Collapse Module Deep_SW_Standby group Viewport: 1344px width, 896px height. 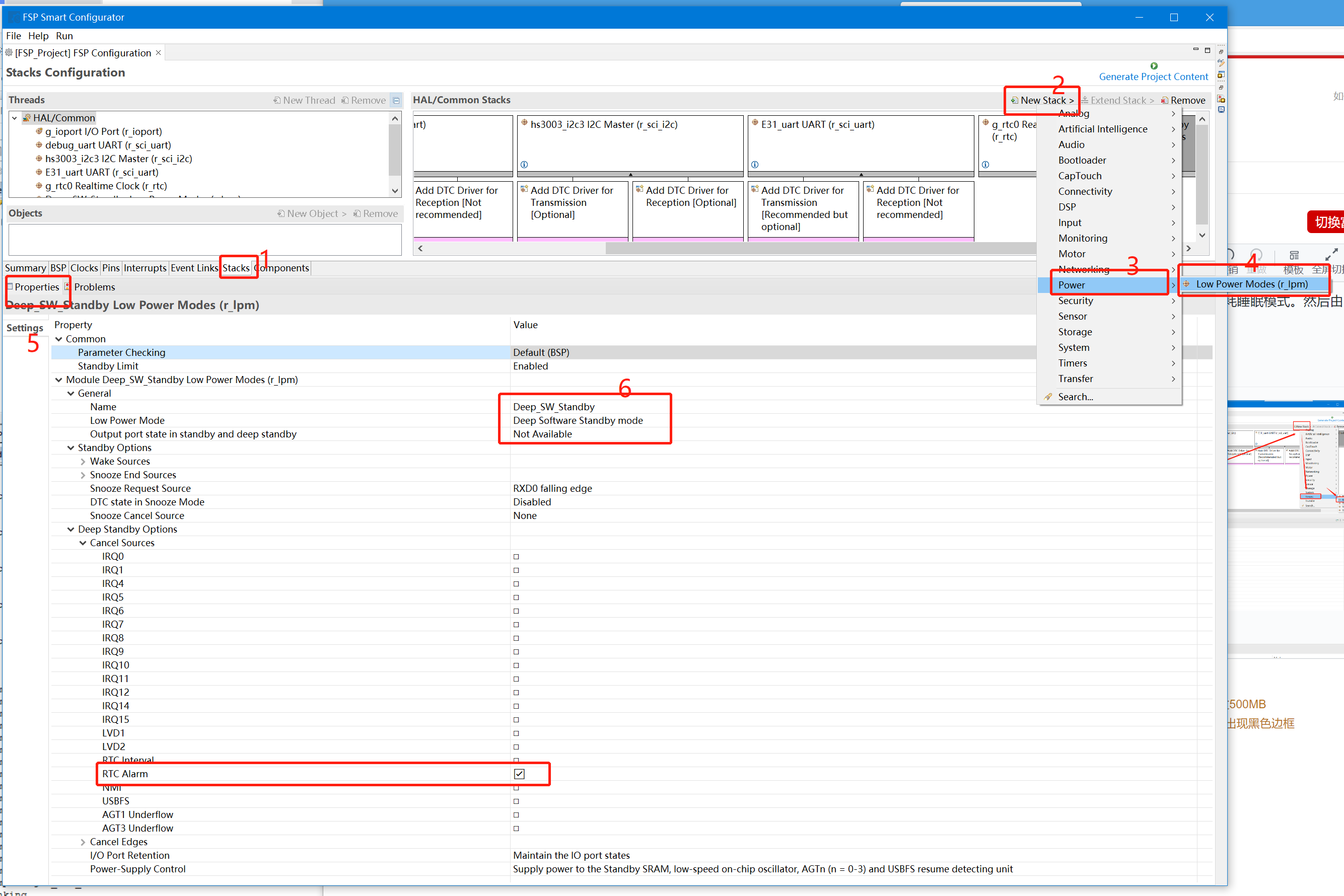tap(58, 380)
